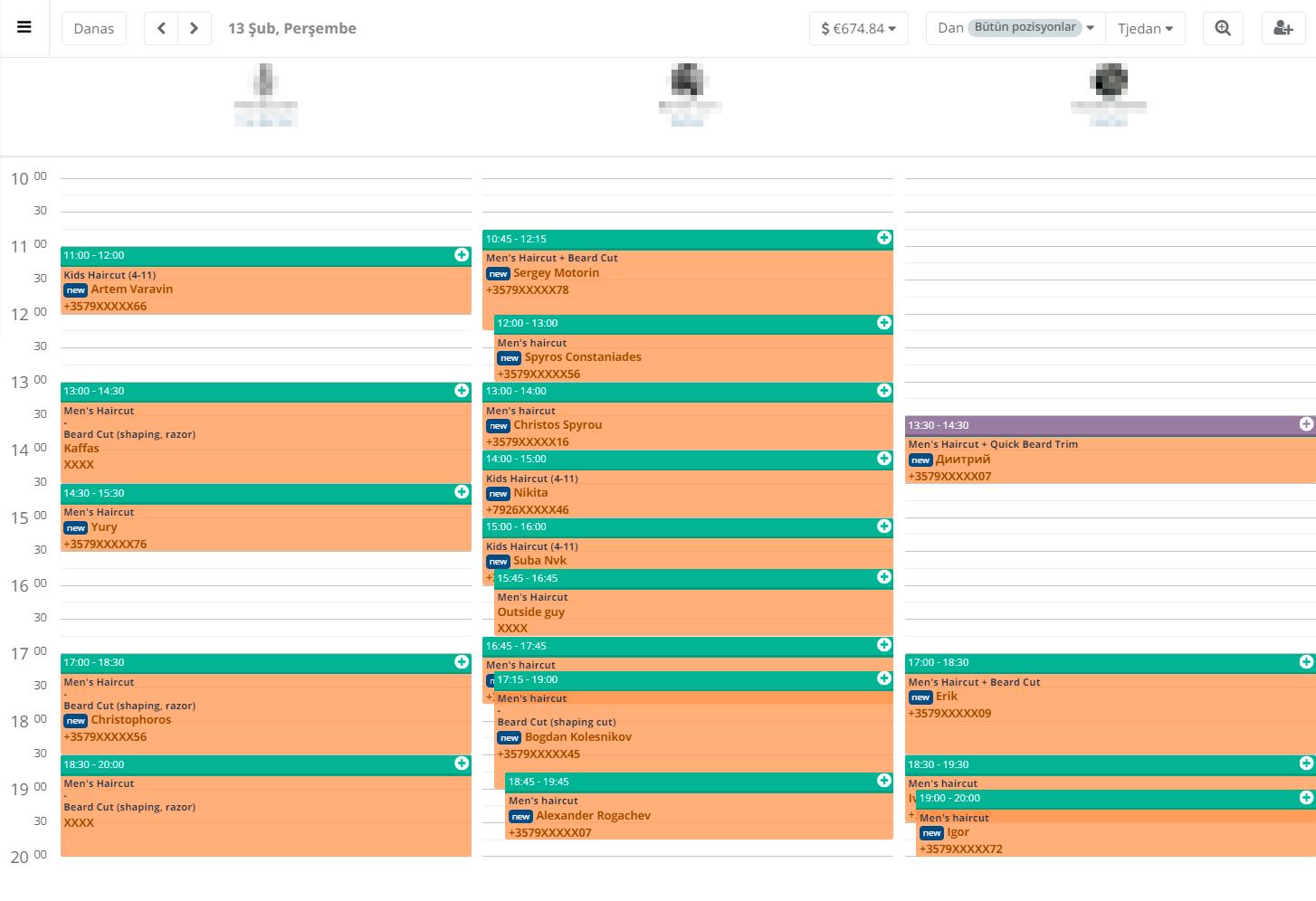Viewport: 1316px width, 901px height.
Task: Select Nikita client name
Action: (530, 493)
